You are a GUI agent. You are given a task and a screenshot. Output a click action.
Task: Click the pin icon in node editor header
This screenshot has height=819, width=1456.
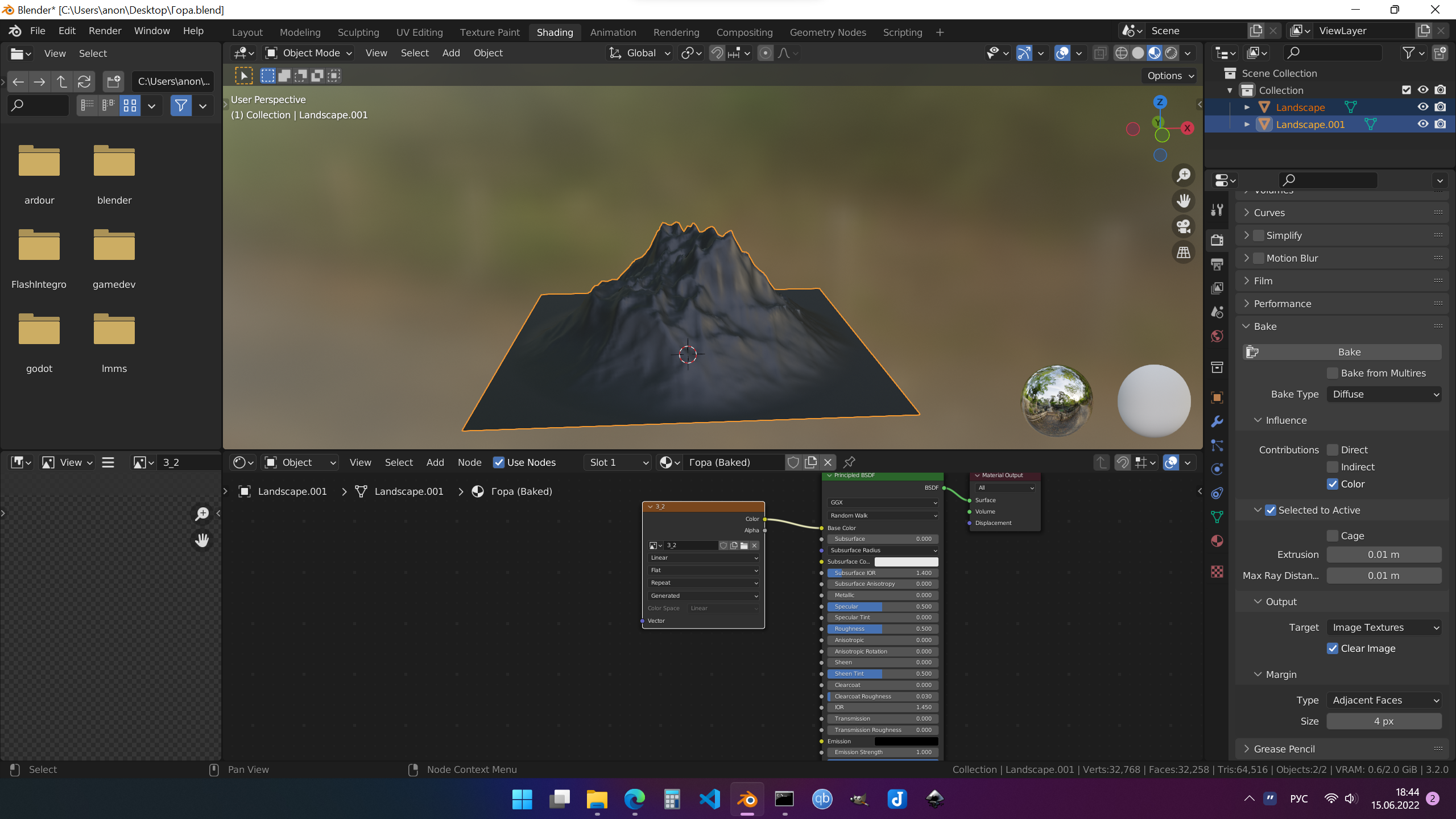849,462
